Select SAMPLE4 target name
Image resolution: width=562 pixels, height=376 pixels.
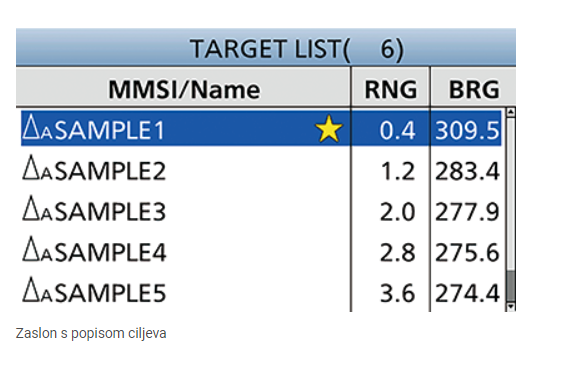(x=111, y=252)
